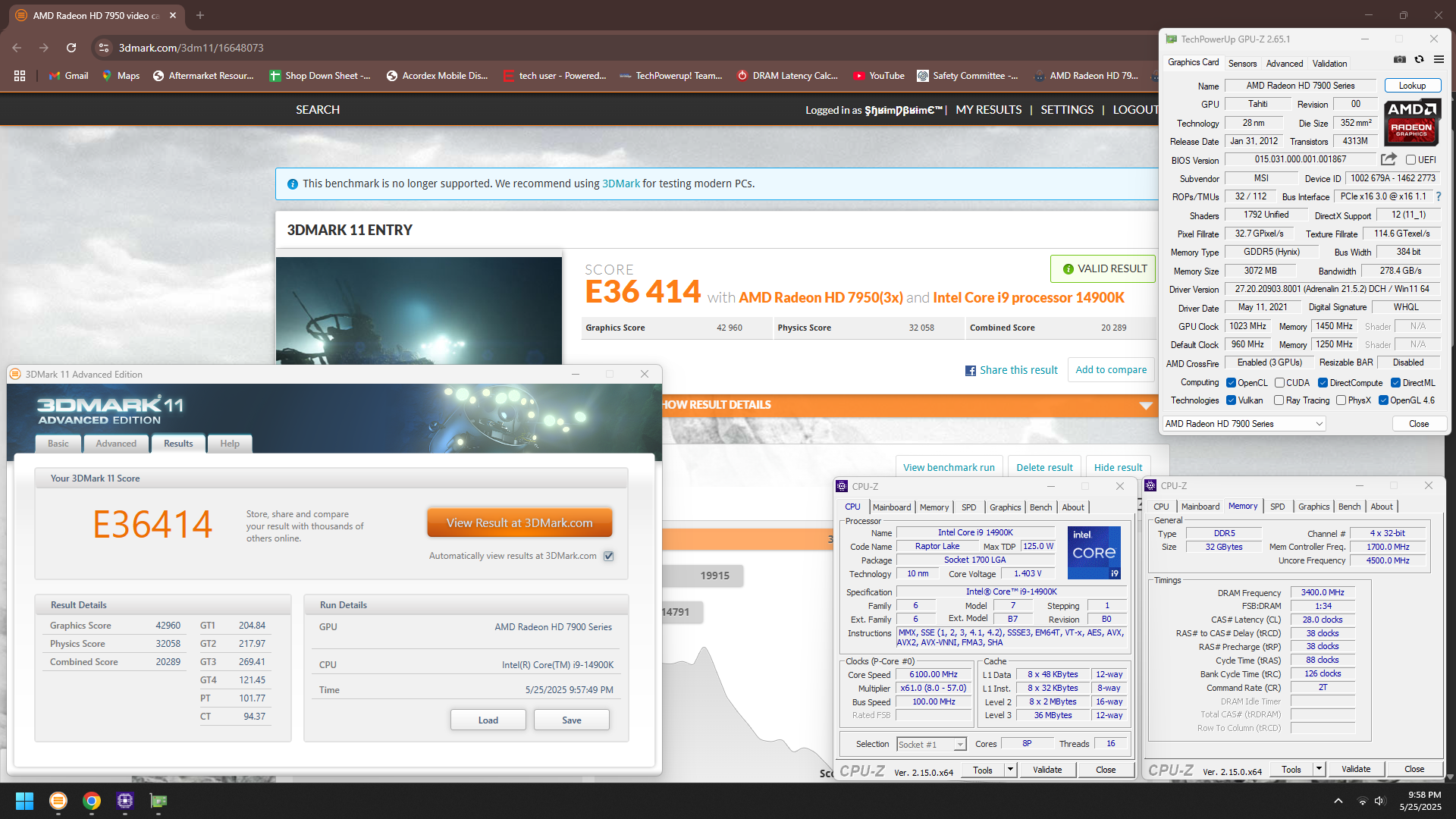Open the Mainboard tab in left CPU-Z window
Screen dimensions: 1456x819
(892, 507)
